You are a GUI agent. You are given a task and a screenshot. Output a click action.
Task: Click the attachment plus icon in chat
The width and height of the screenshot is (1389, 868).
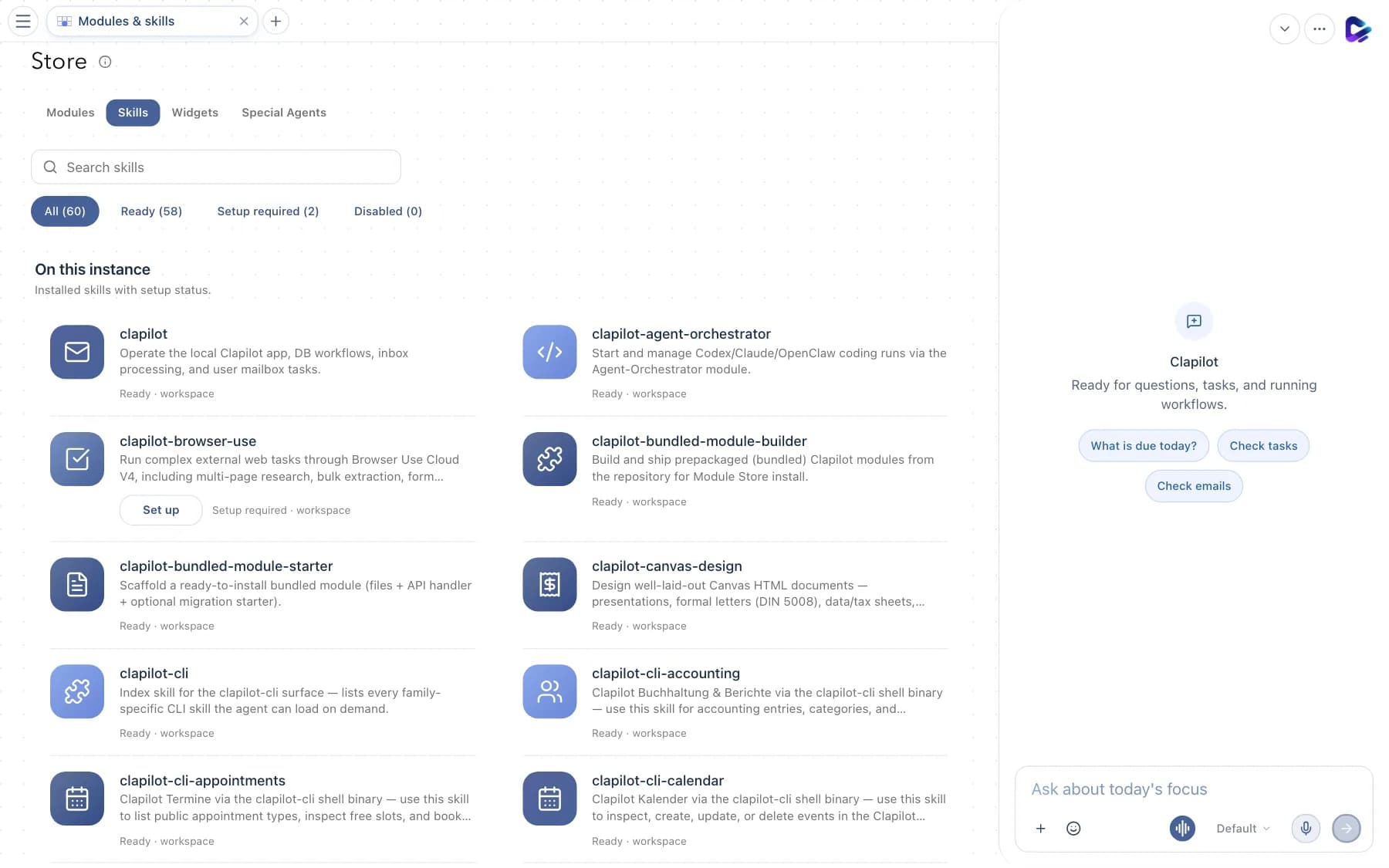pos(1040,829)
